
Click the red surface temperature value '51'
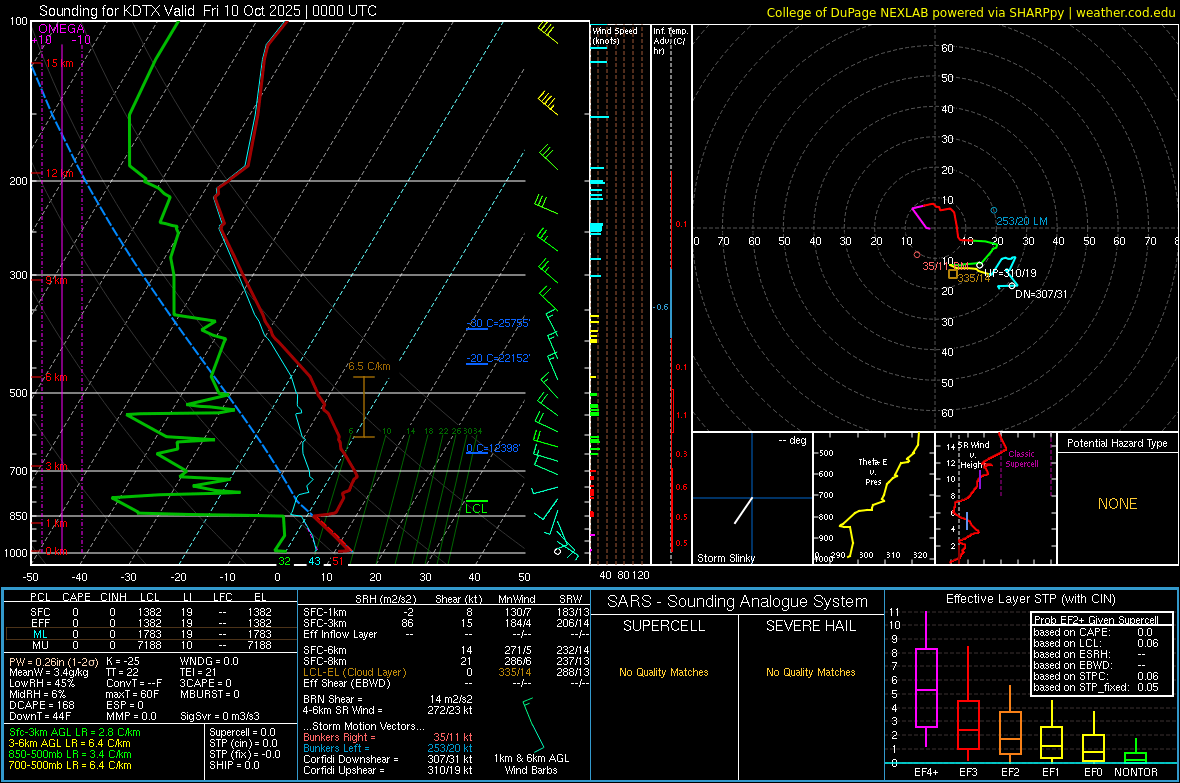338,561
